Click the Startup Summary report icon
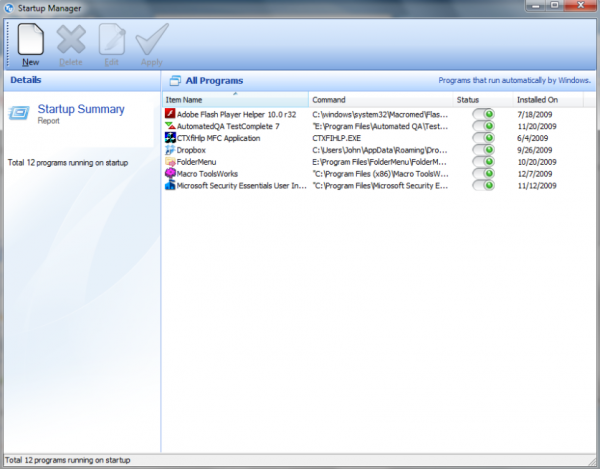The image size is (600, 469). point(19,113)
